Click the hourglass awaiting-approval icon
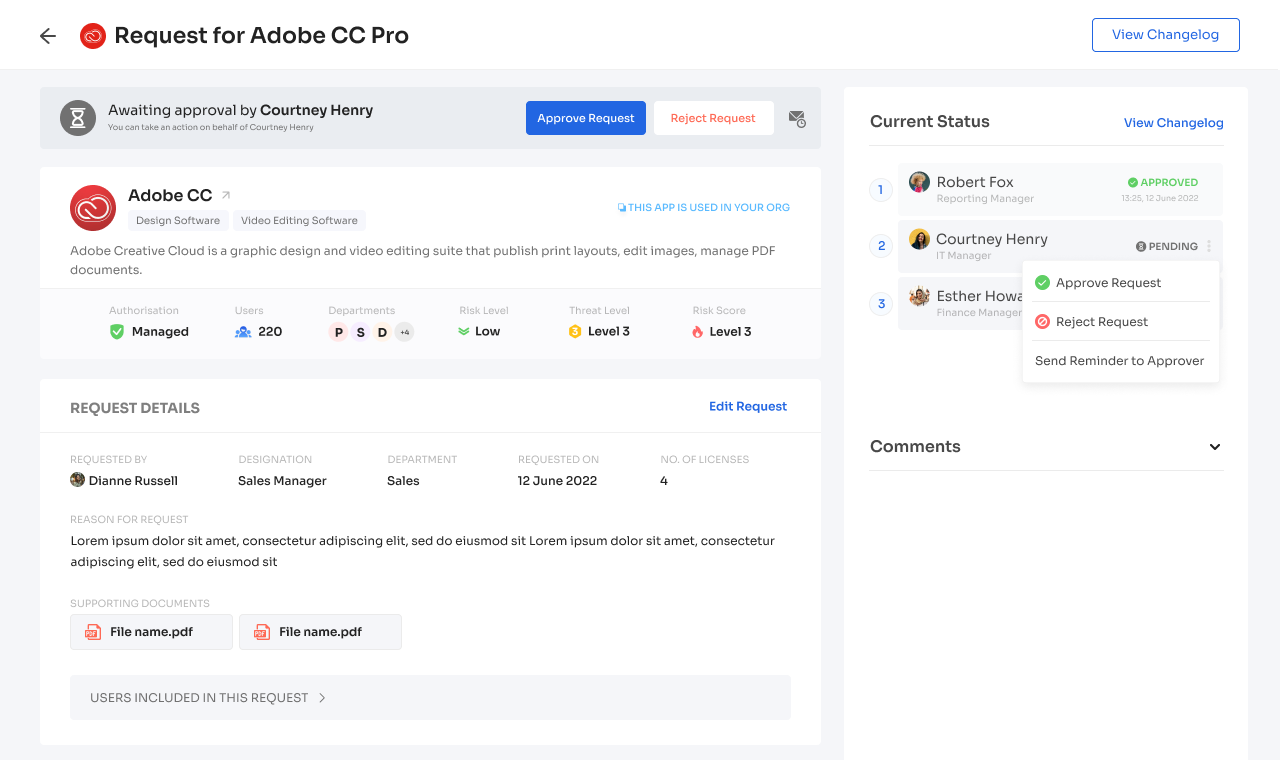Image resolution: width=1280 pixels, height=760 pixels. click(78, 118)
